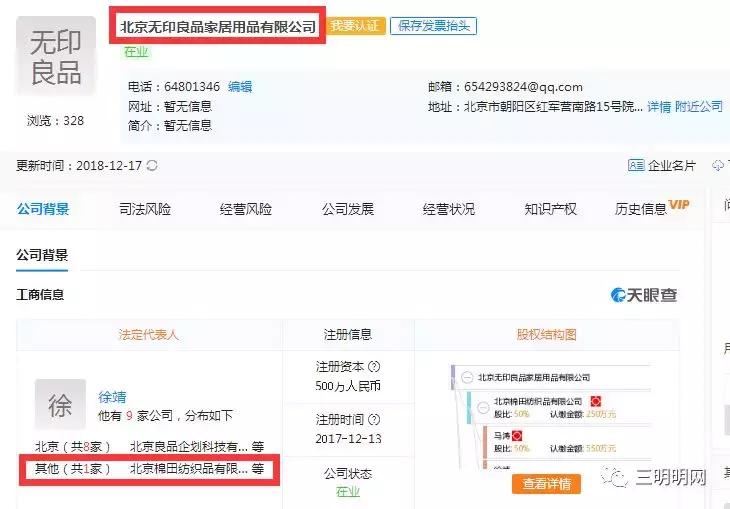Click the 其他（共1家）row label

click(73, 468)
